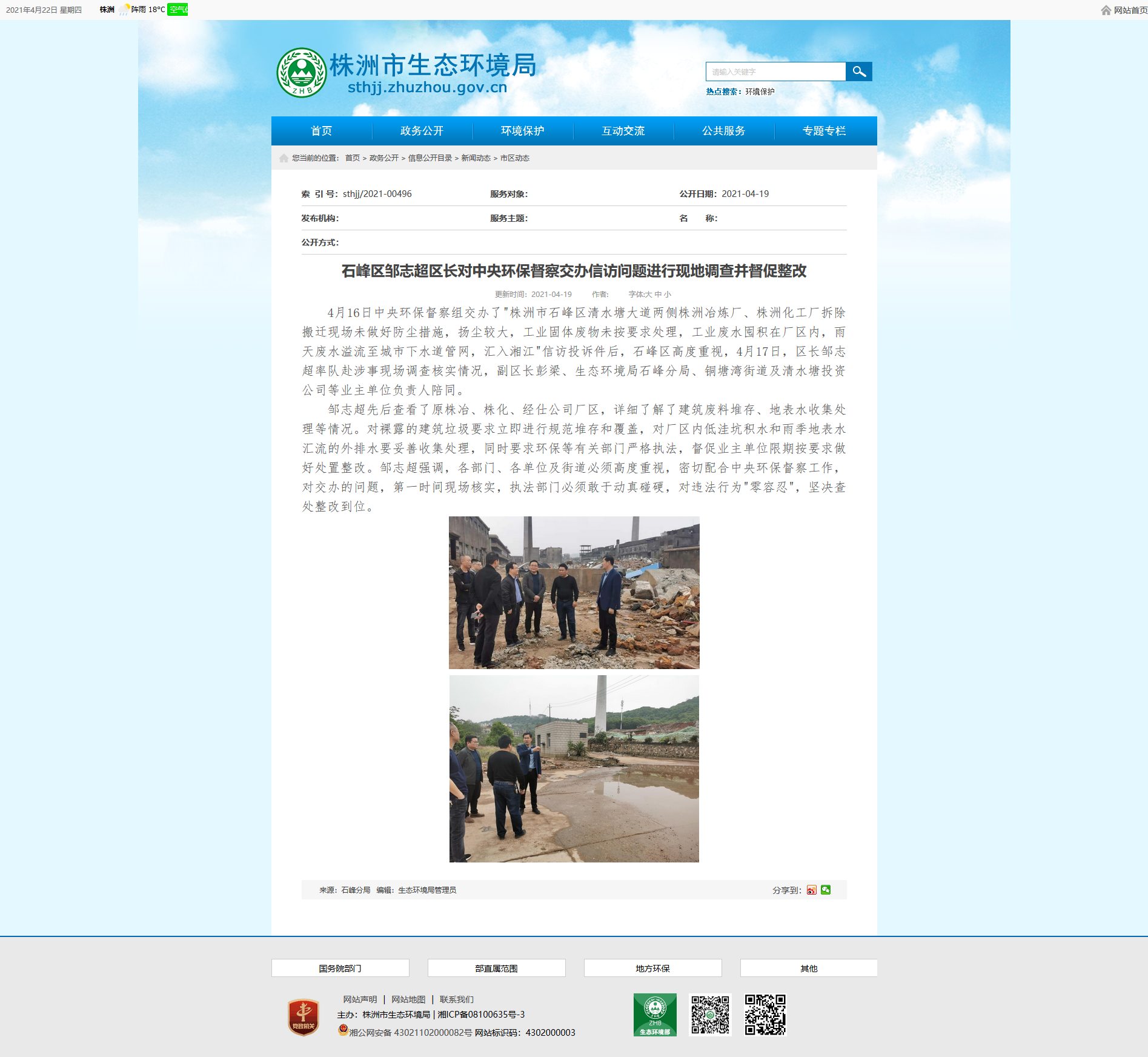
Task: Click the 网站首页 home icon
Action: 1106,10
